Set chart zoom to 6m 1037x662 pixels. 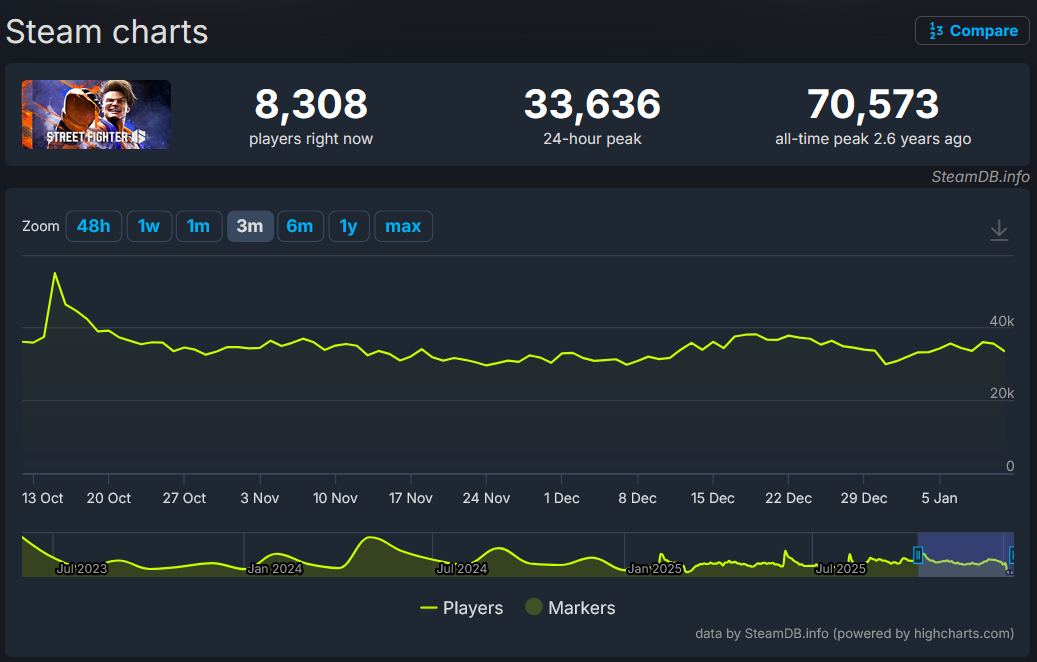click(x=300, y=226)
